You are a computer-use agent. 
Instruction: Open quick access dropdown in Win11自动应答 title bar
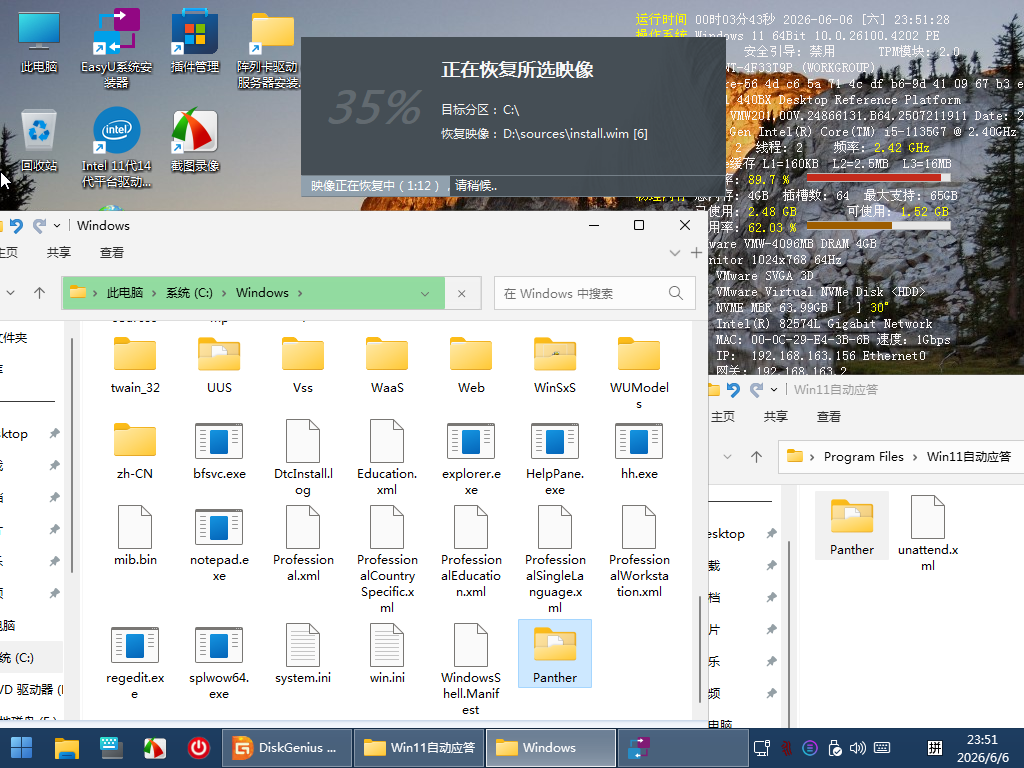pyautogui.click(x=774, y=390)
